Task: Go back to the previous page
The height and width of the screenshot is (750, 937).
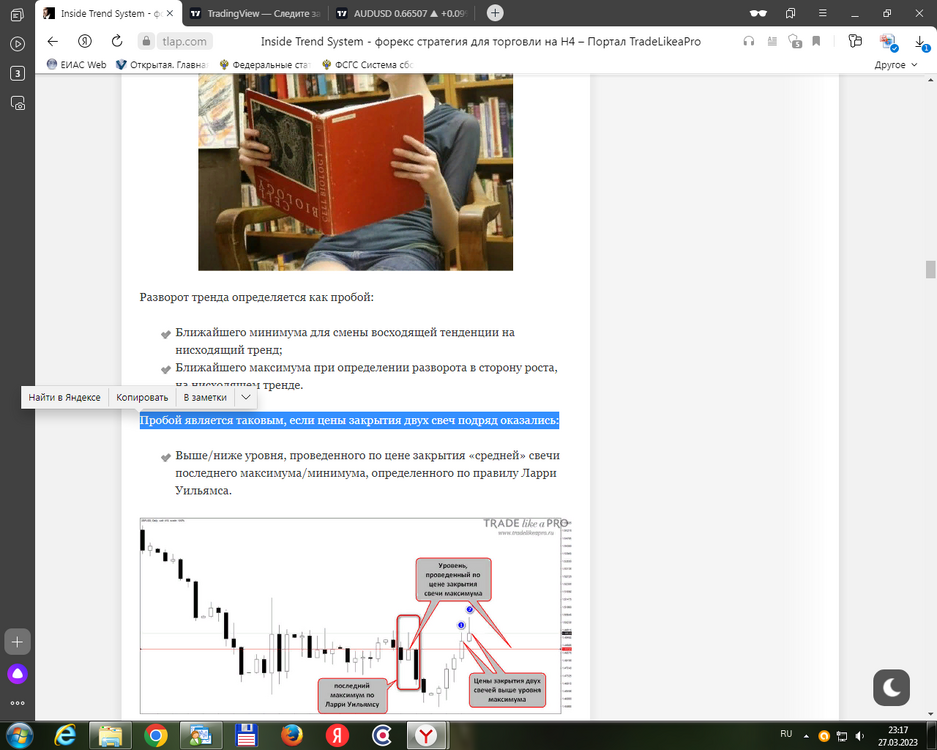Action: 53,41
